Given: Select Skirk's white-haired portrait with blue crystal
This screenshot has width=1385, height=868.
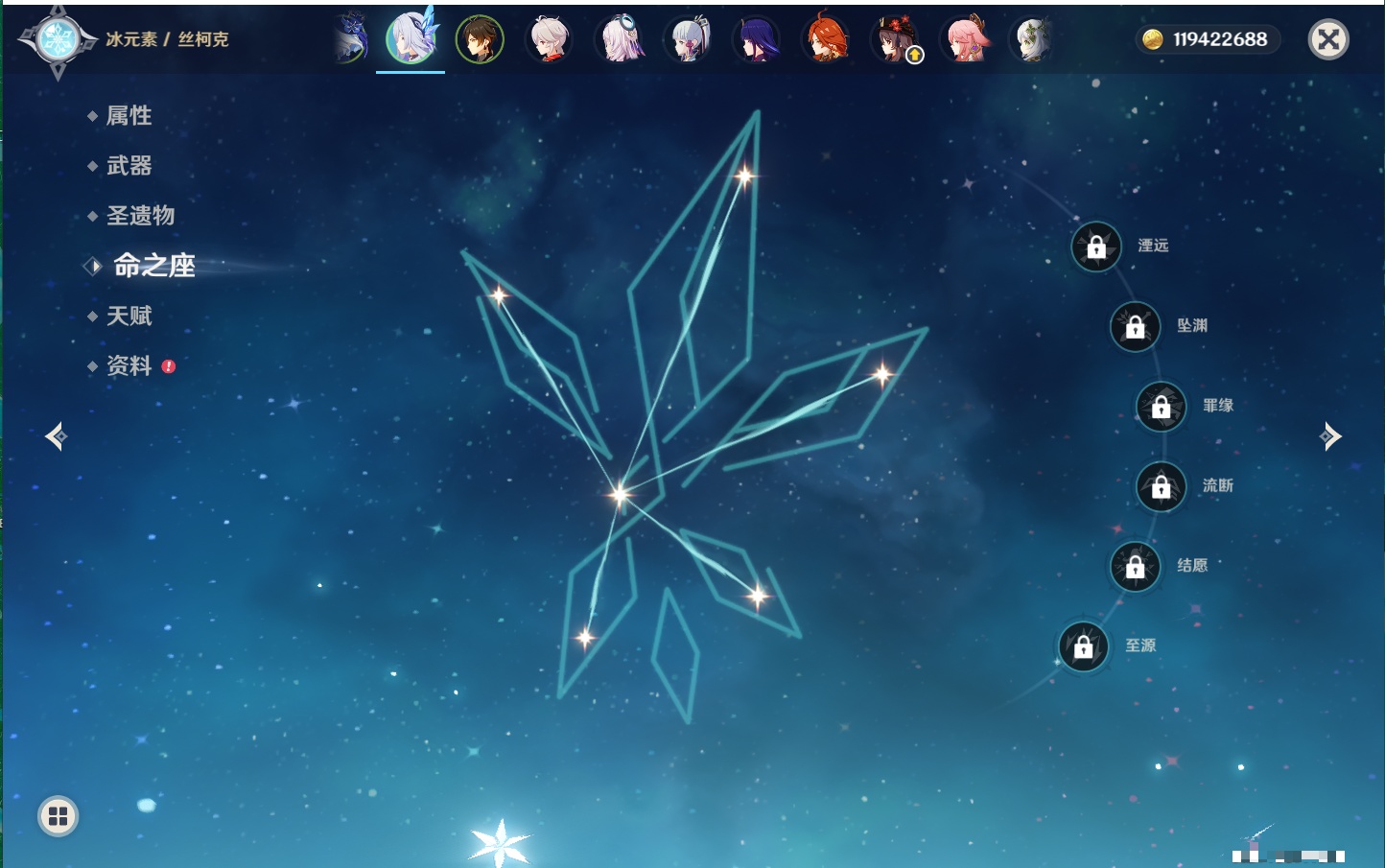Looking at the screenshot, I should coord(411,38).
